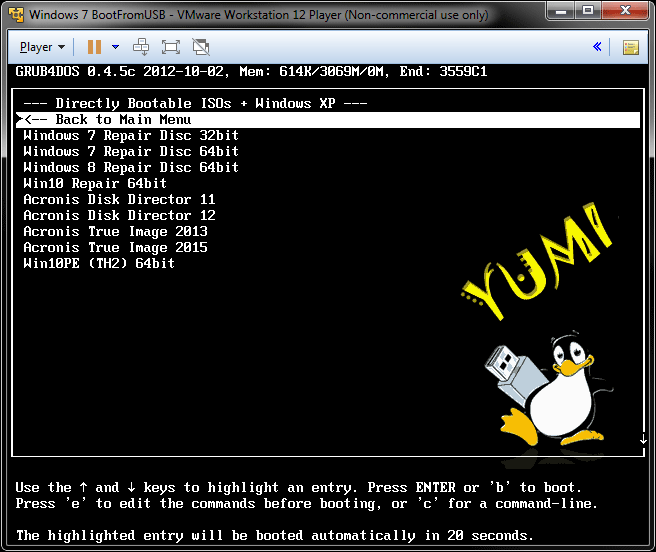Open the VMware notes/message log icon

(x=630, y=47)
